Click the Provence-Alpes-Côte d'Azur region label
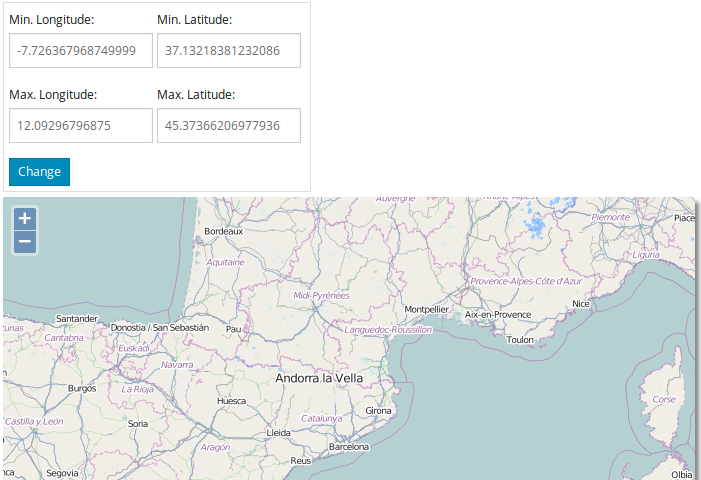Viewport: 701px width, 480px height. pyautogui.click(x=526, y=282)
